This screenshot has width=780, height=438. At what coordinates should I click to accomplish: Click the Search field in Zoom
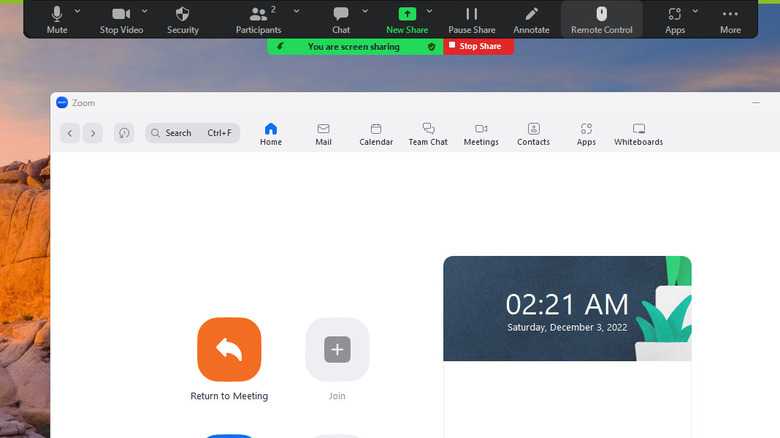193,133
